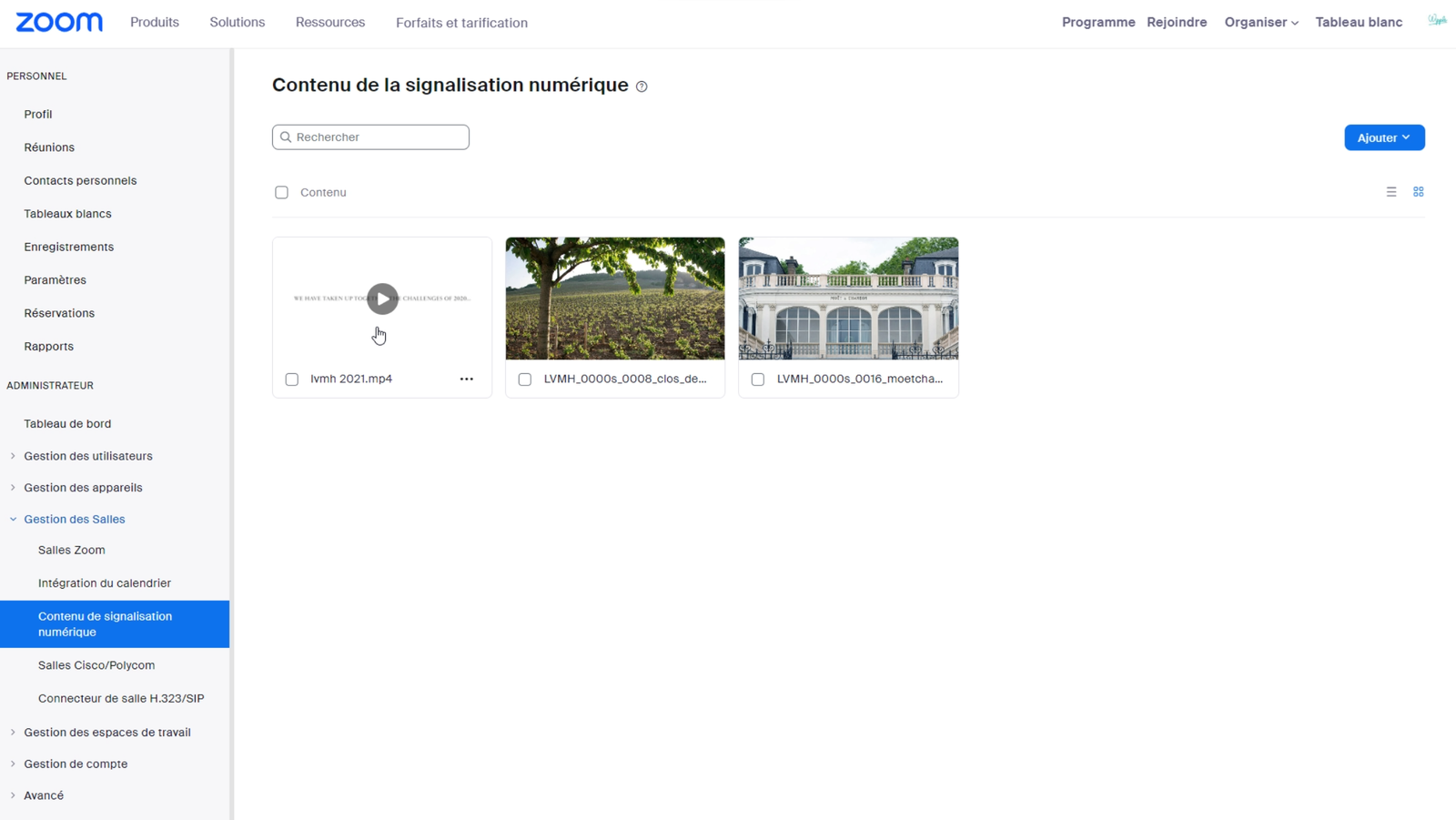
Task: Select Contenu de signalisation numérique
Action: tap(115, 624)
